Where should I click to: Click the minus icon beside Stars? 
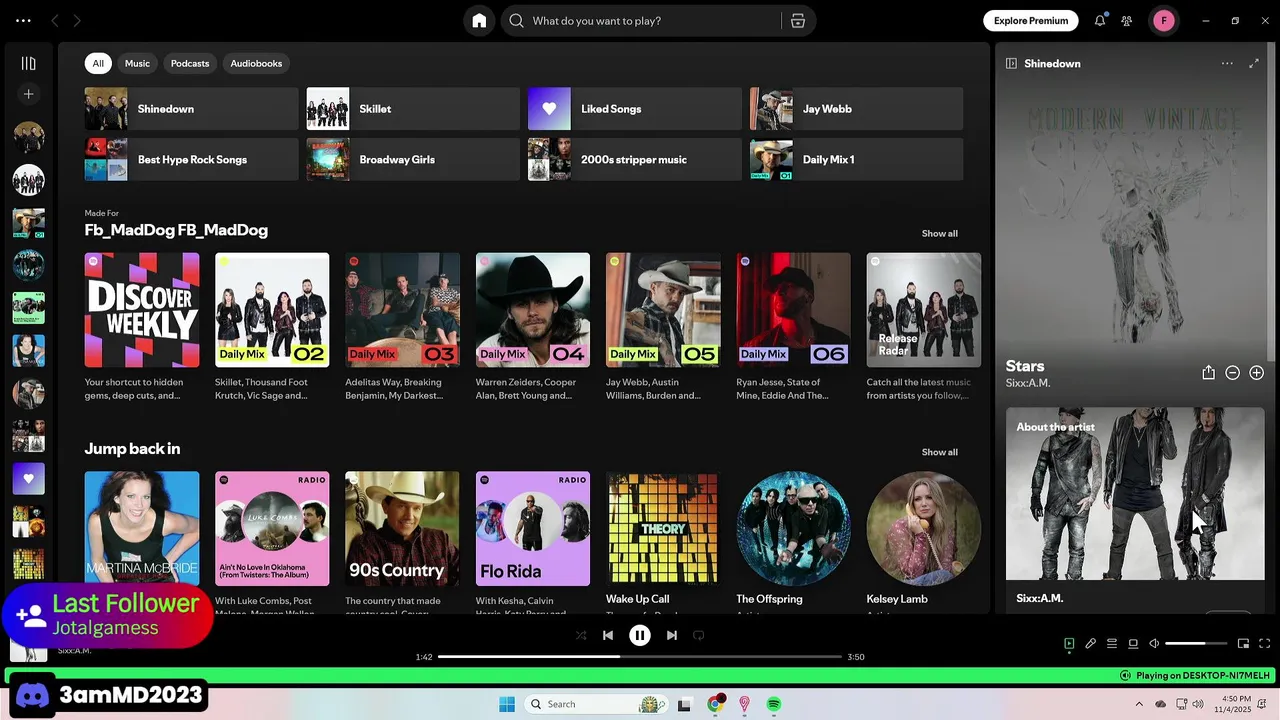pyautogui.click(x=1233, y=373)
